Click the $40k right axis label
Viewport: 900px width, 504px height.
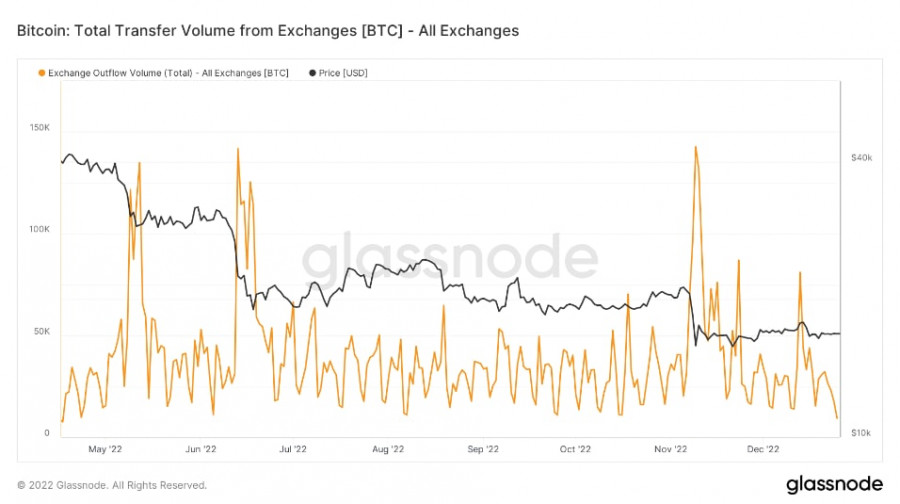861,158
